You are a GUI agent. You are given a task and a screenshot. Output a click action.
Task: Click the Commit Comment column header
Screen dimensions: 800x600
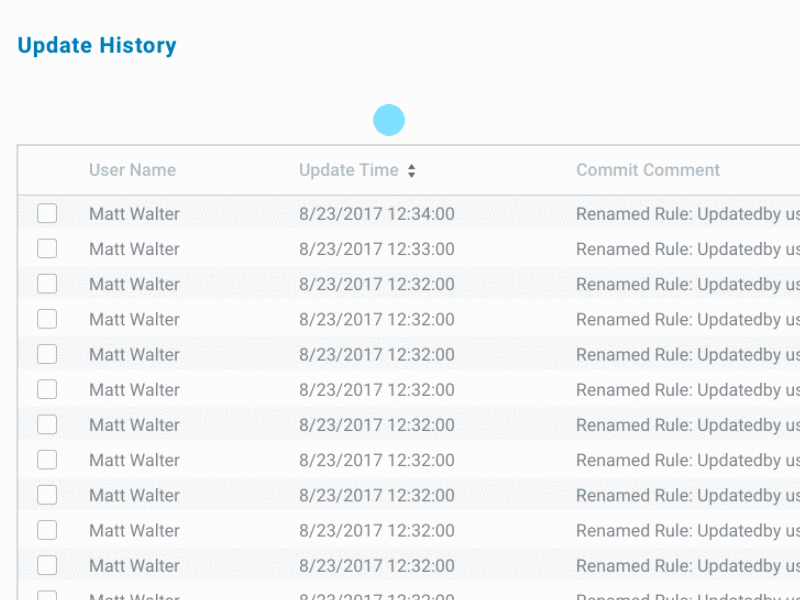point(648,170)
